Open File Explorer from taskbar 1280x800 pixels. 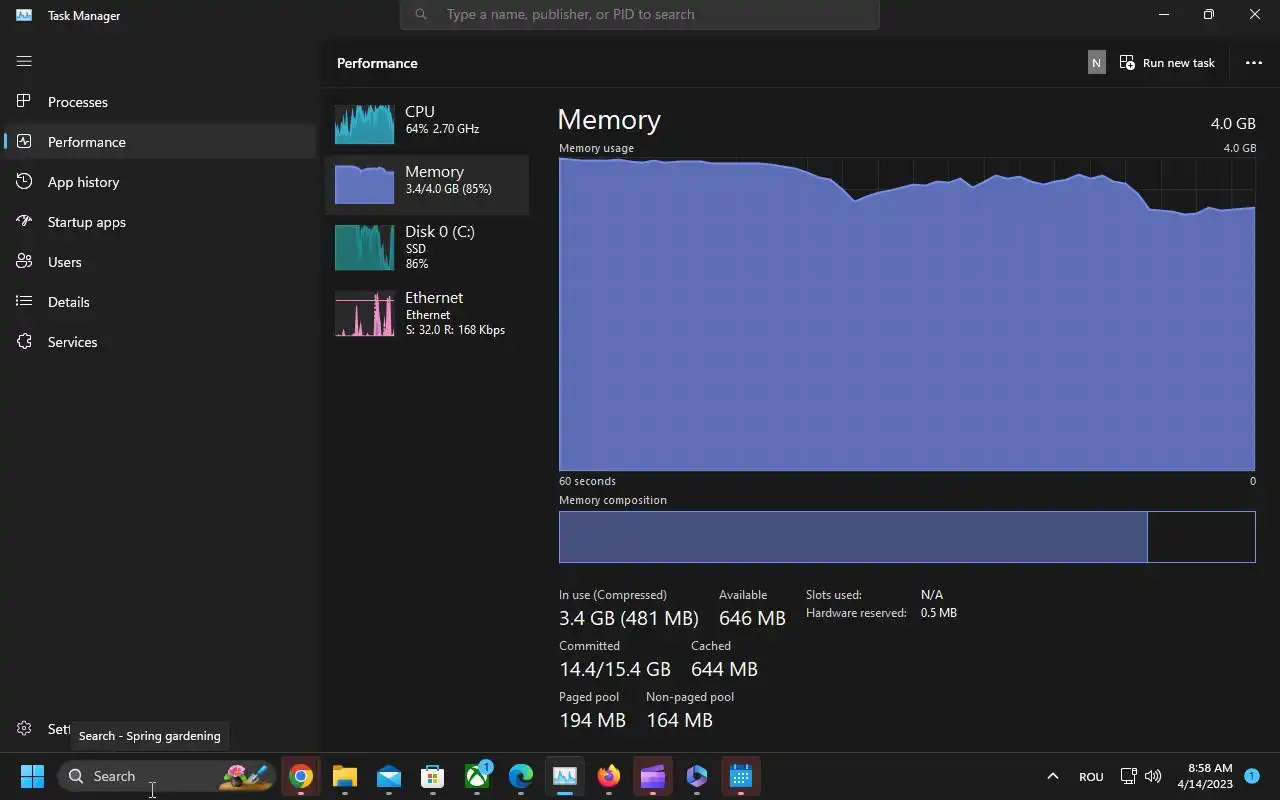(x=345, y=776)
